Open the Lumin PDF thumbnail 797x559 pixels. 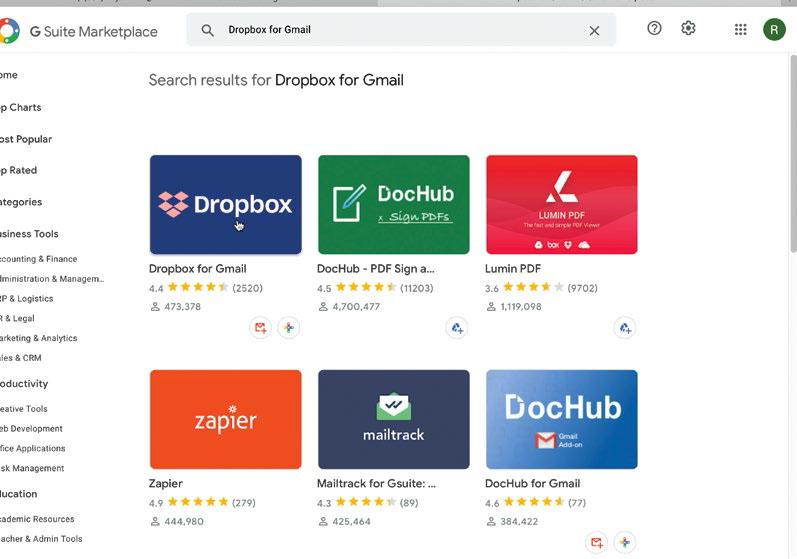pos(562,205)
